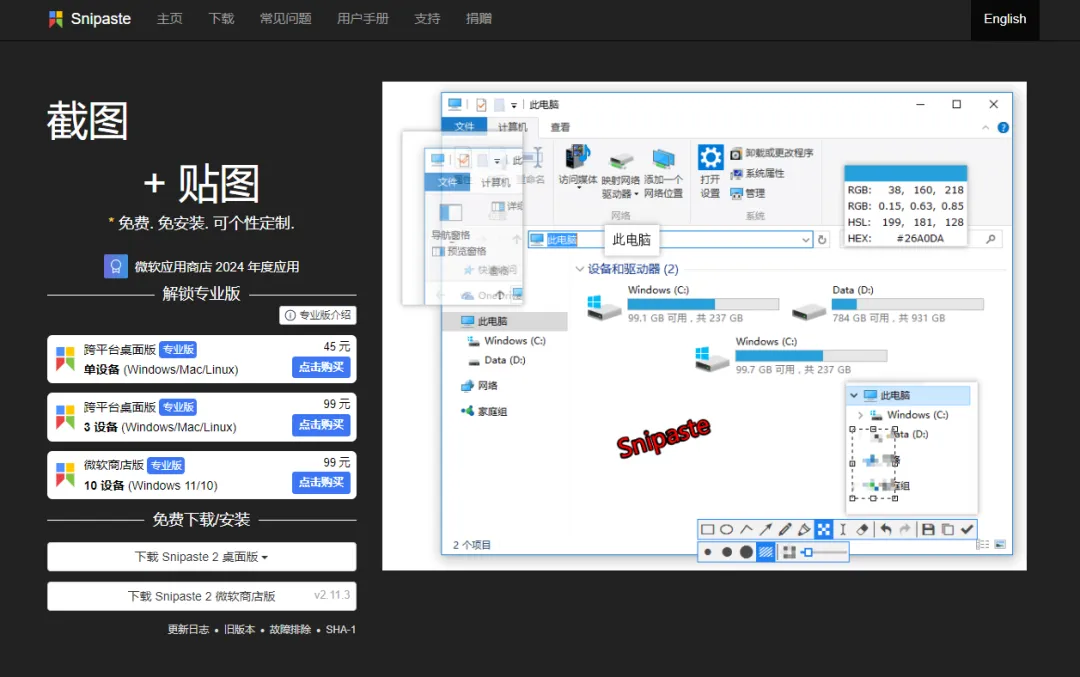Collapse the 设备和驱动器 (2) group
This screenshot has height=677, width=1080.
580,269
